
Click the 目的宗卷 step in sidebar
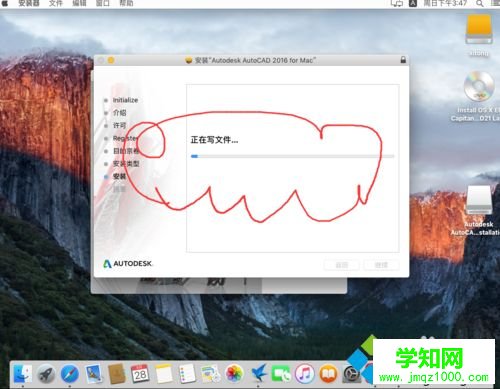(x=126, y=151)
